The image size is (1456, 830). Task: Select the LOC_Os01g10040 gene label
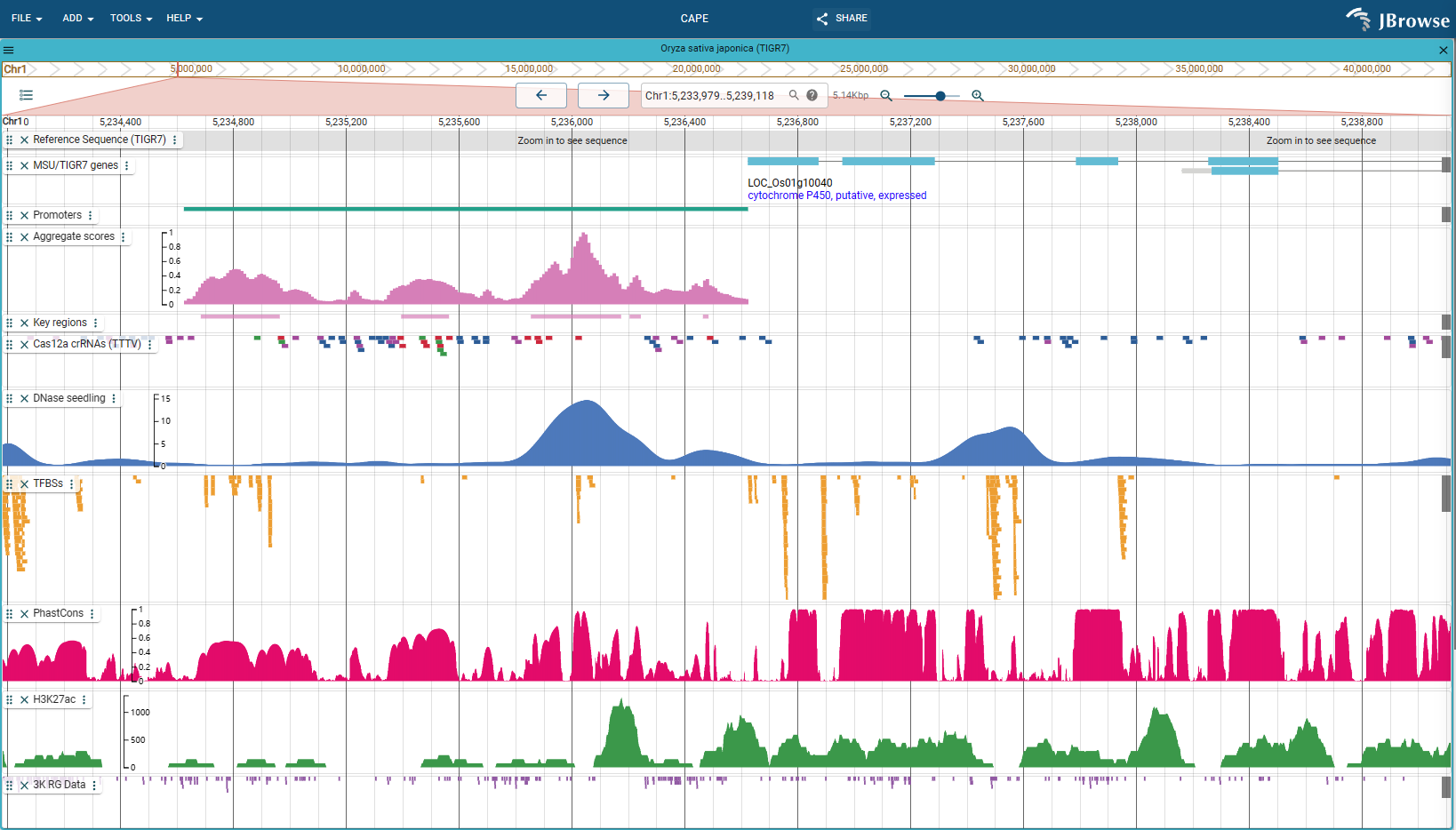(x=790, y=183)
